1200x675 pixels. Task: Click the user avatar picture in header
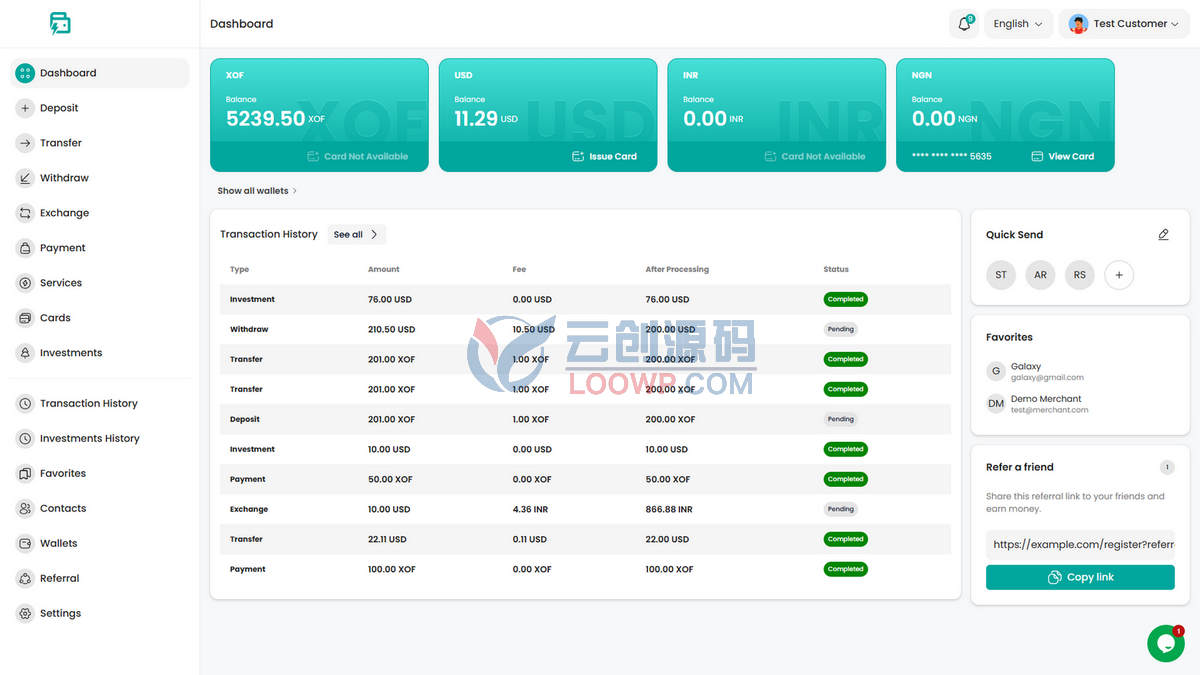tap(1078, 24)
